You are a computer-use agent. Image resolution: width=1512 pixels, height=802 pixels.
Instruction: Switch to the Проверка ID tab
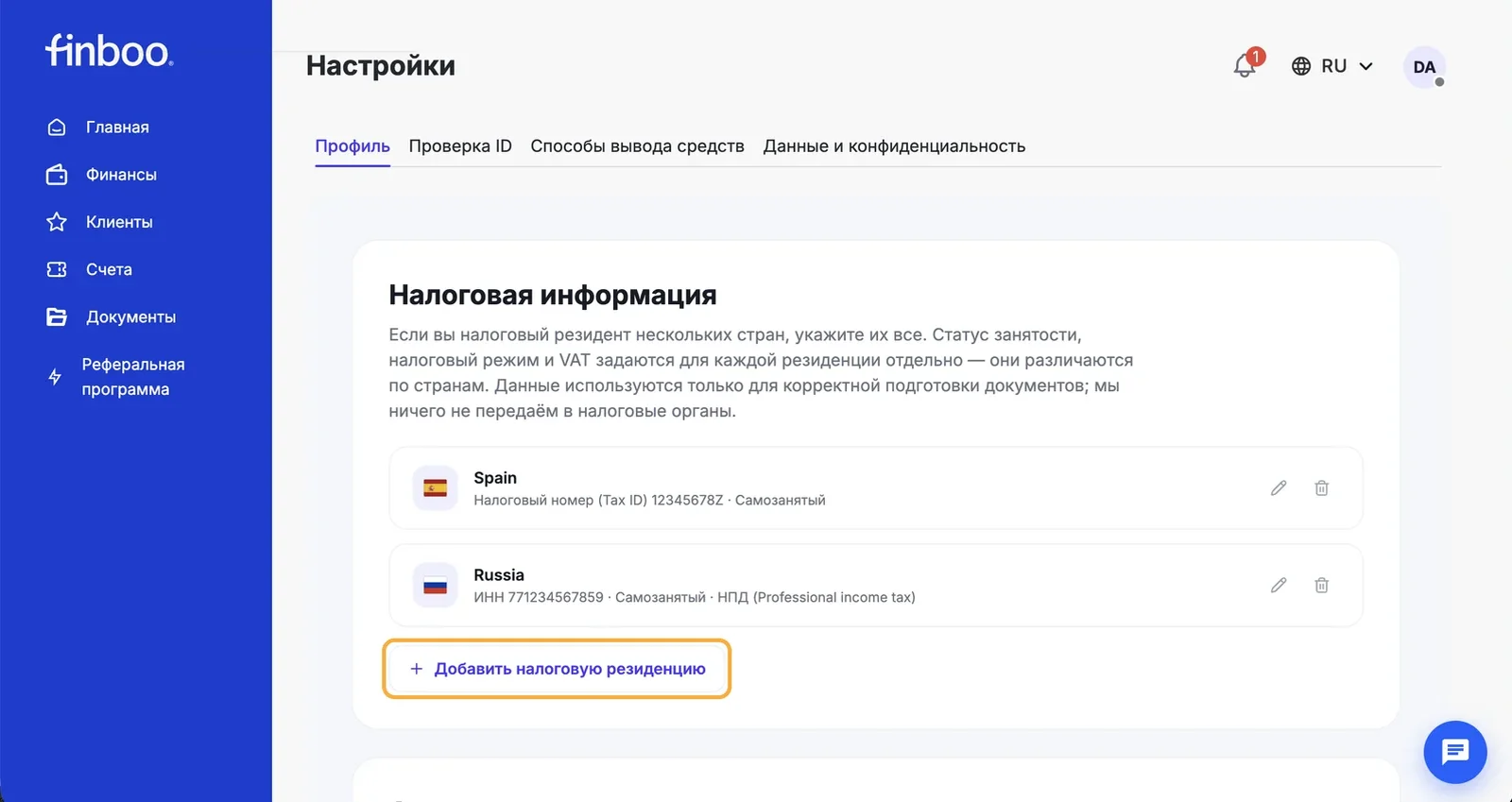tap(460, 146)
